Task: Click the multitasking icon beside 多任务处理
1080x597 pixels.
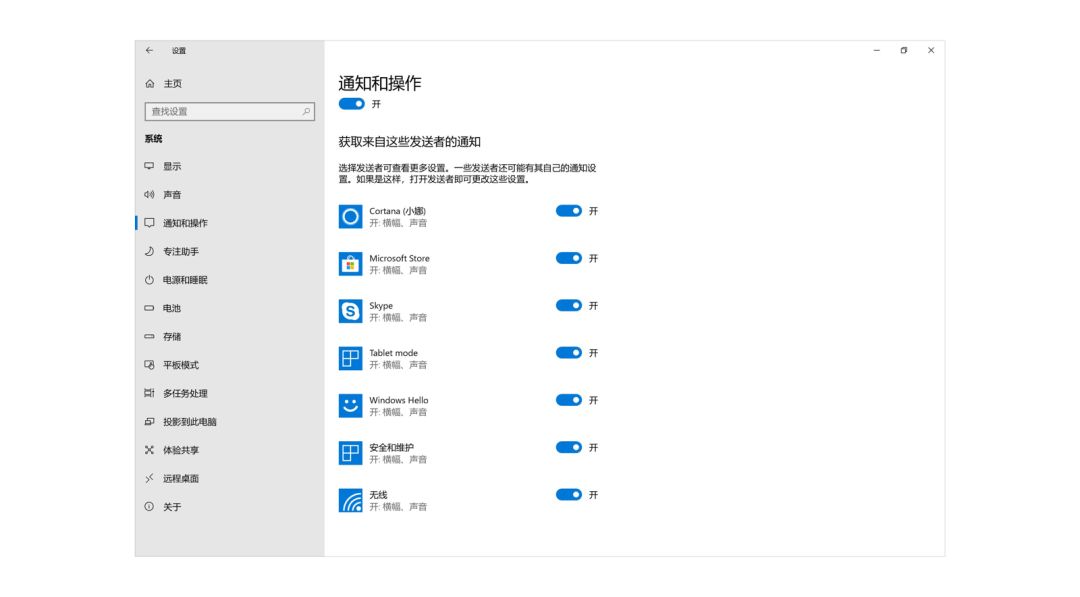Action: pyautogui.click(x=149, y=392)
